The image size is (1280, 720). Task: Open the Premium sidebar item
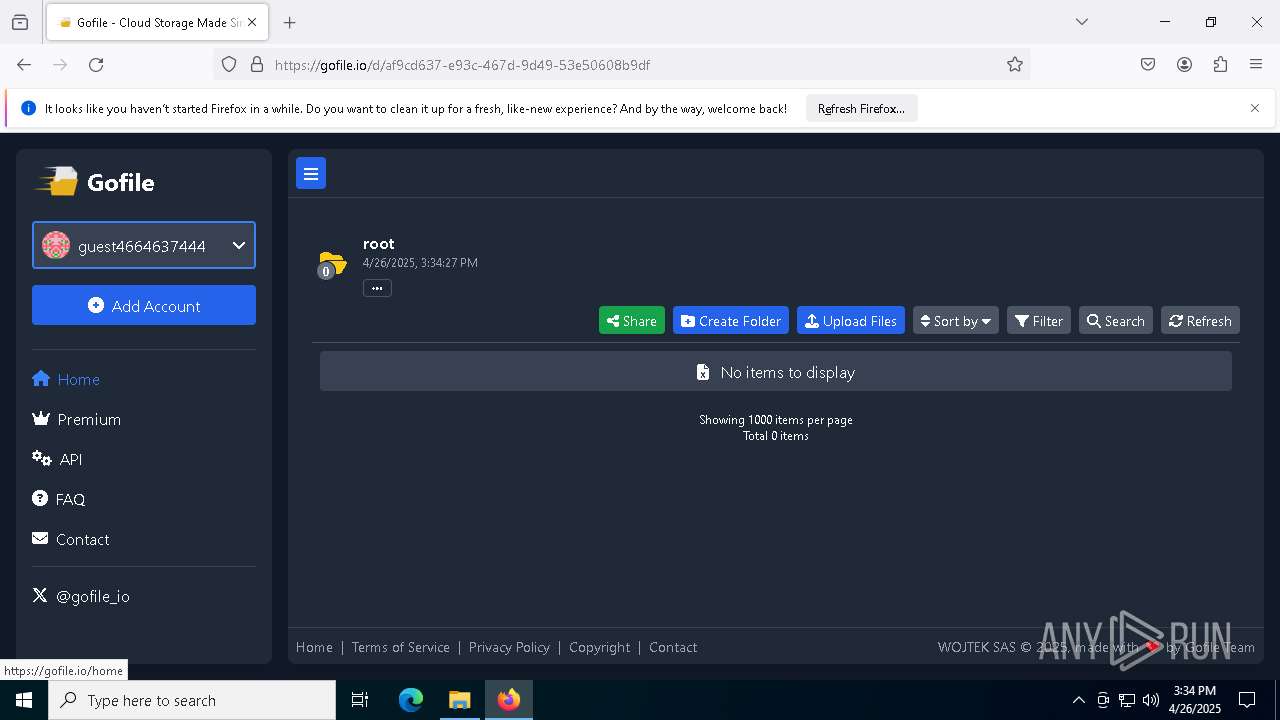tap(77, 419)
